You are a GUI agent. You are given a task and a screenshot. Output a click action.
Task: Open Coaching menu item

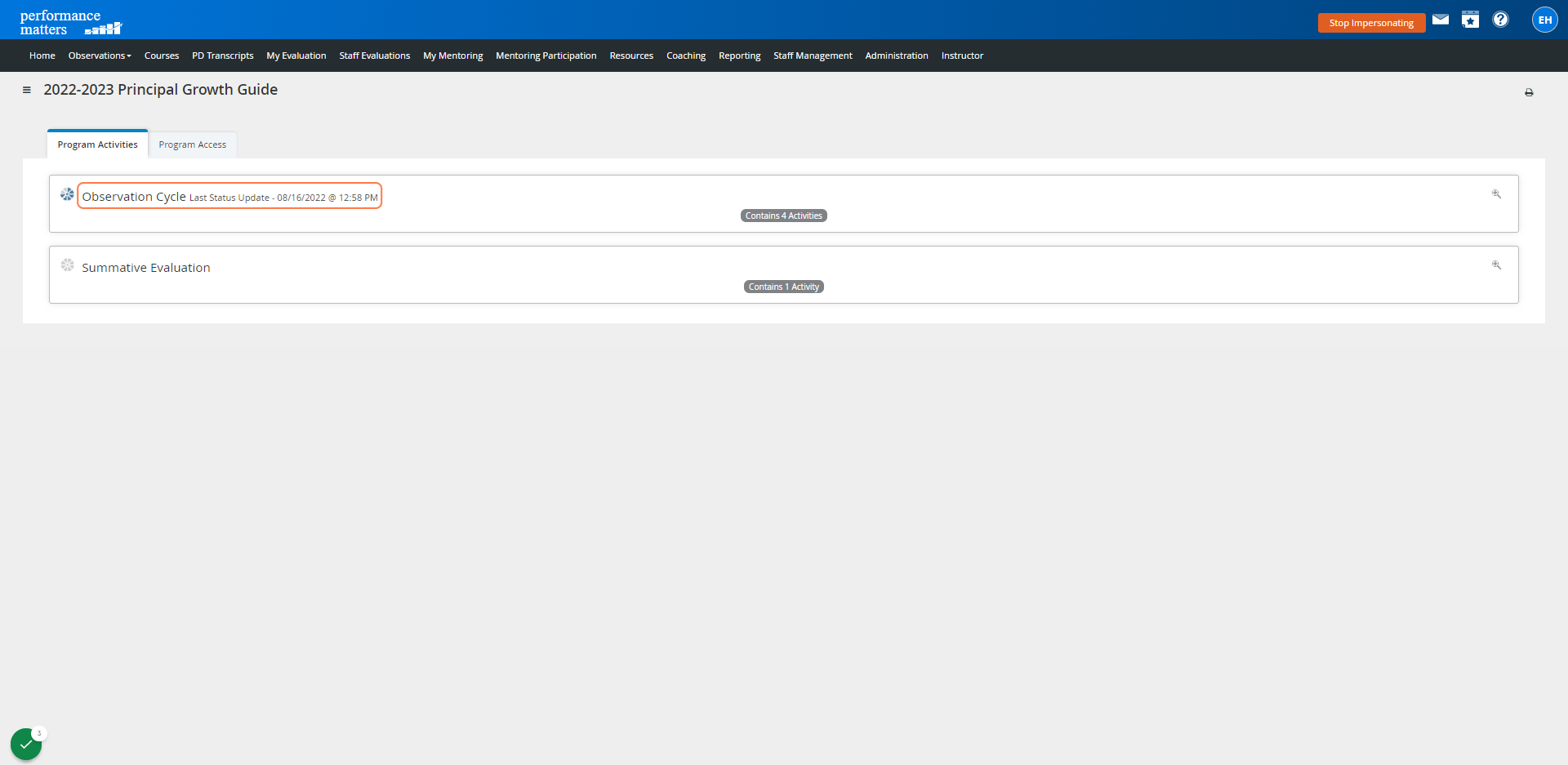686,56
